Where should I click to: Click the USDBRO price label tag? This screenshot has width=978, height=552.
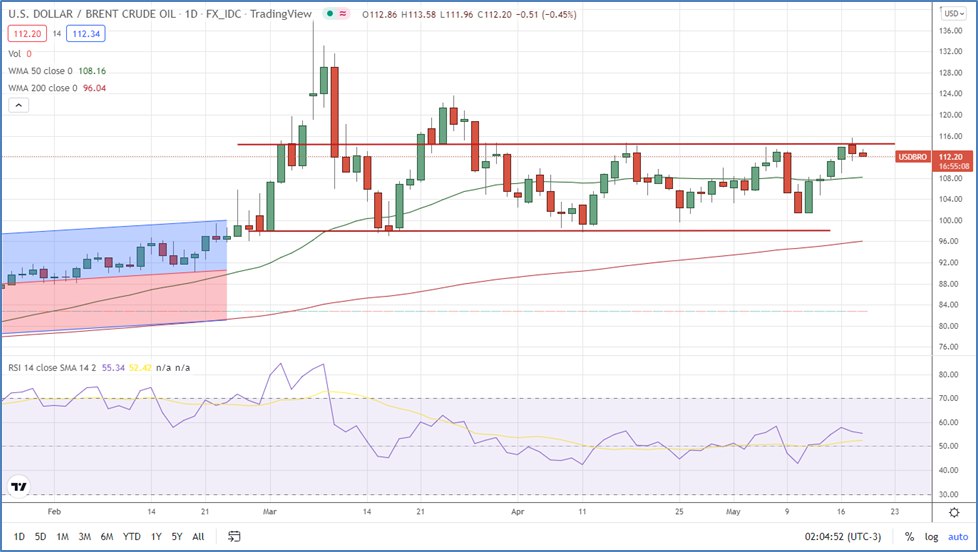913,157
